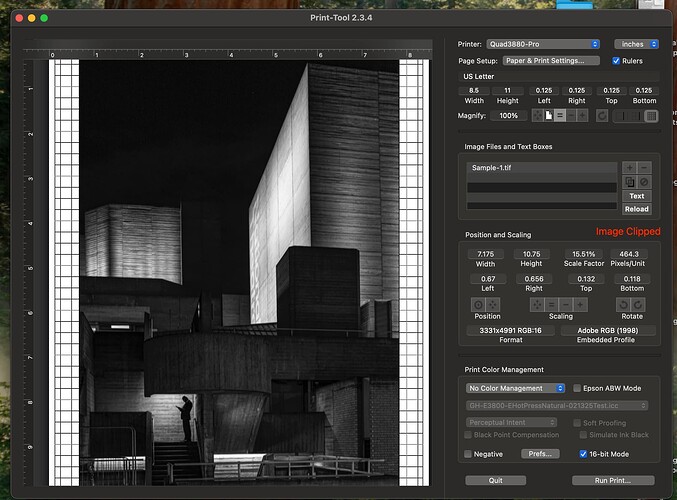This screenshot has width=677, height=500.
Task: Enable Epson ABW Mode
Action: coord(576,388)
